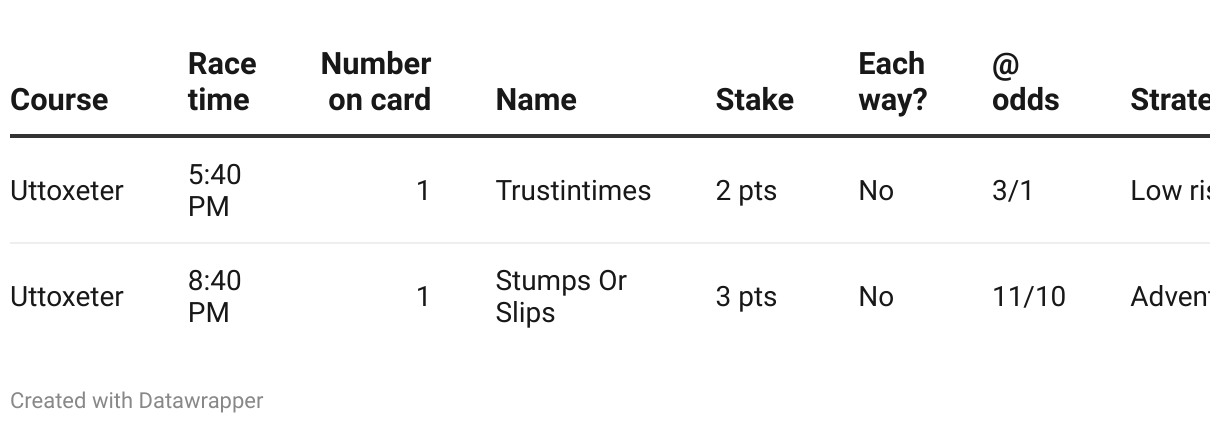Click the 8:40 PM race time
This screenshot has height=424, width=1220.
[214, 297]
